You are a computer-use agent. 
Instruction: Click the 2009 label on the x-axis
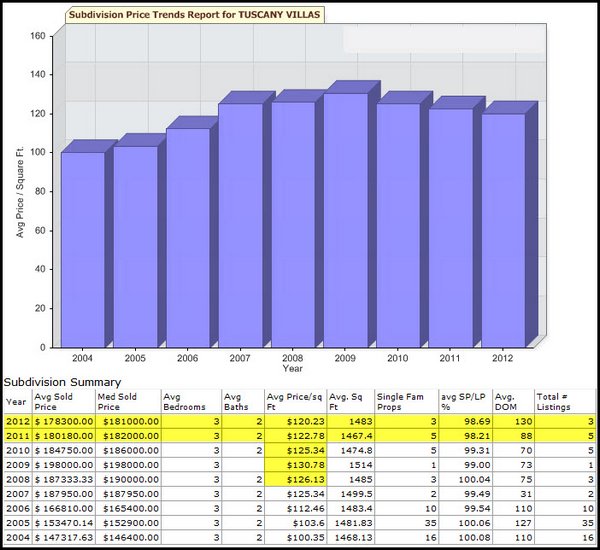pyautogui.click(x=345, y=358)
